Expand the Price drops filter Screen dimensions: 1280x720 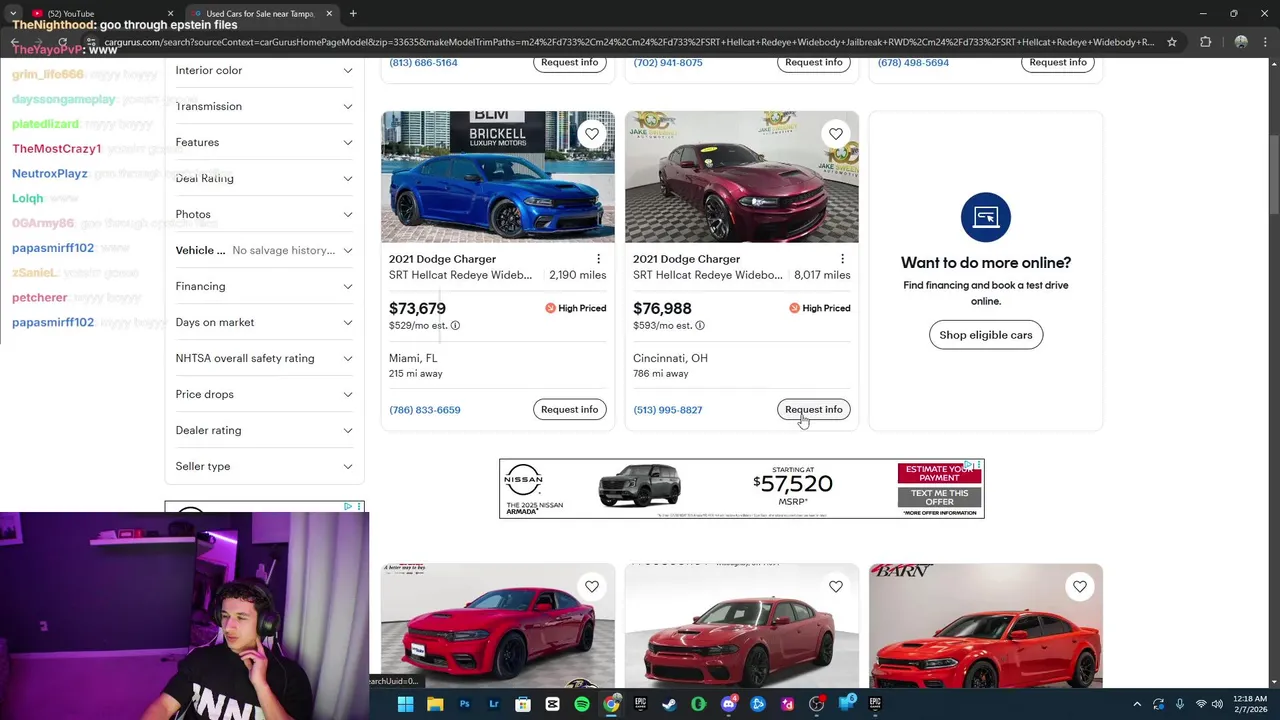pyautogui.click(x=264, y=394)
